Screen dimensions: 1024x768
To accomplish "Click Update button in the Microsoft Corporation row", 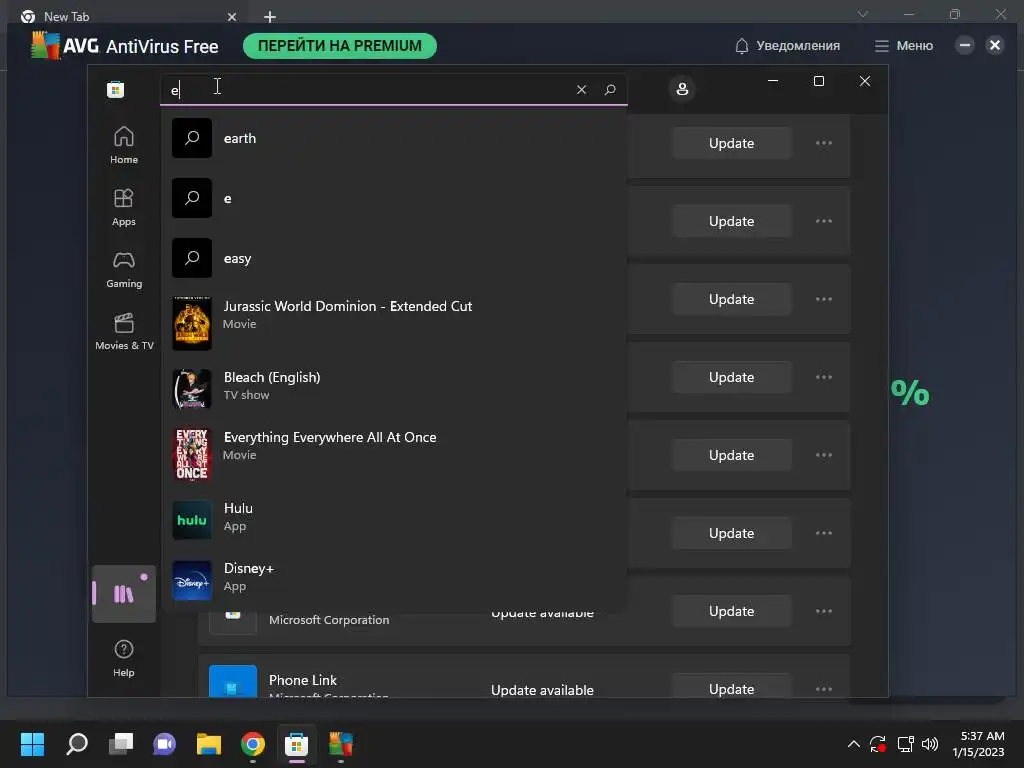I will point(731,611).
